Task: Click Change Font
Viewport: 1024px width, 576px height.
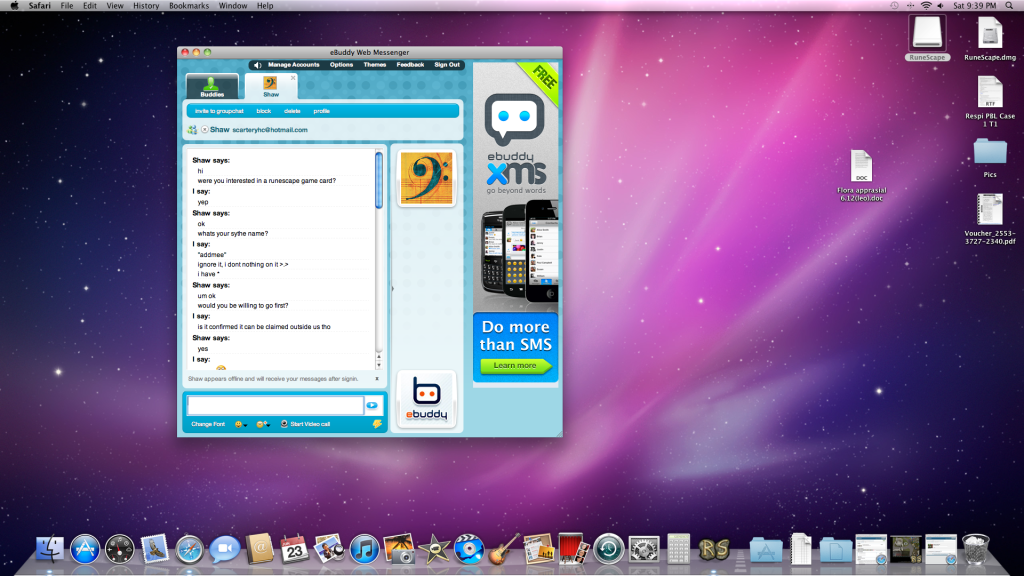Action: [208, 424]
